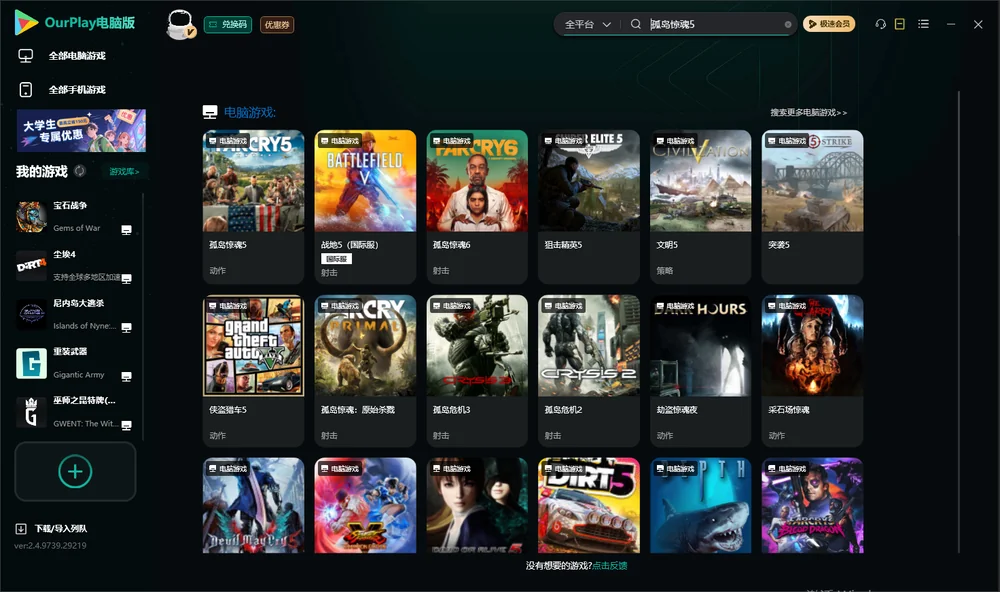The width and height of the screenshot is (1000, 592).
Task: Click the 点击反馈 feedback link
Action: click(610, 566)
